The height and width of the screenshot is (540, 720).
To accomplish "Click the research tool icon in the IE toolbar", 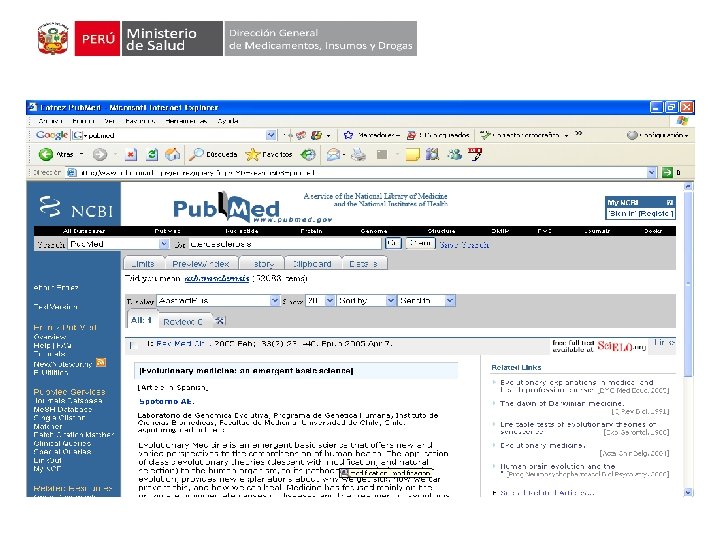I will (x=433, y=155).
